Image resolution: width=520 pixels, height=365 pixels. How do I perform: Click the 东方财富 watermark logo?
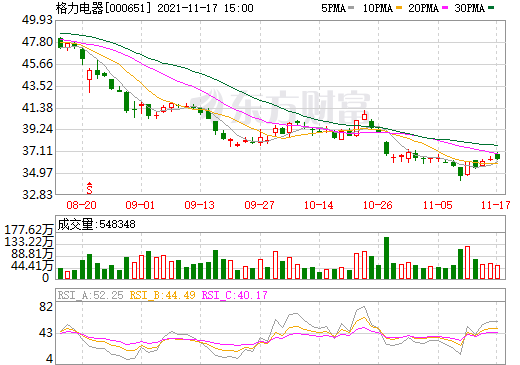(x=280, y=107)
